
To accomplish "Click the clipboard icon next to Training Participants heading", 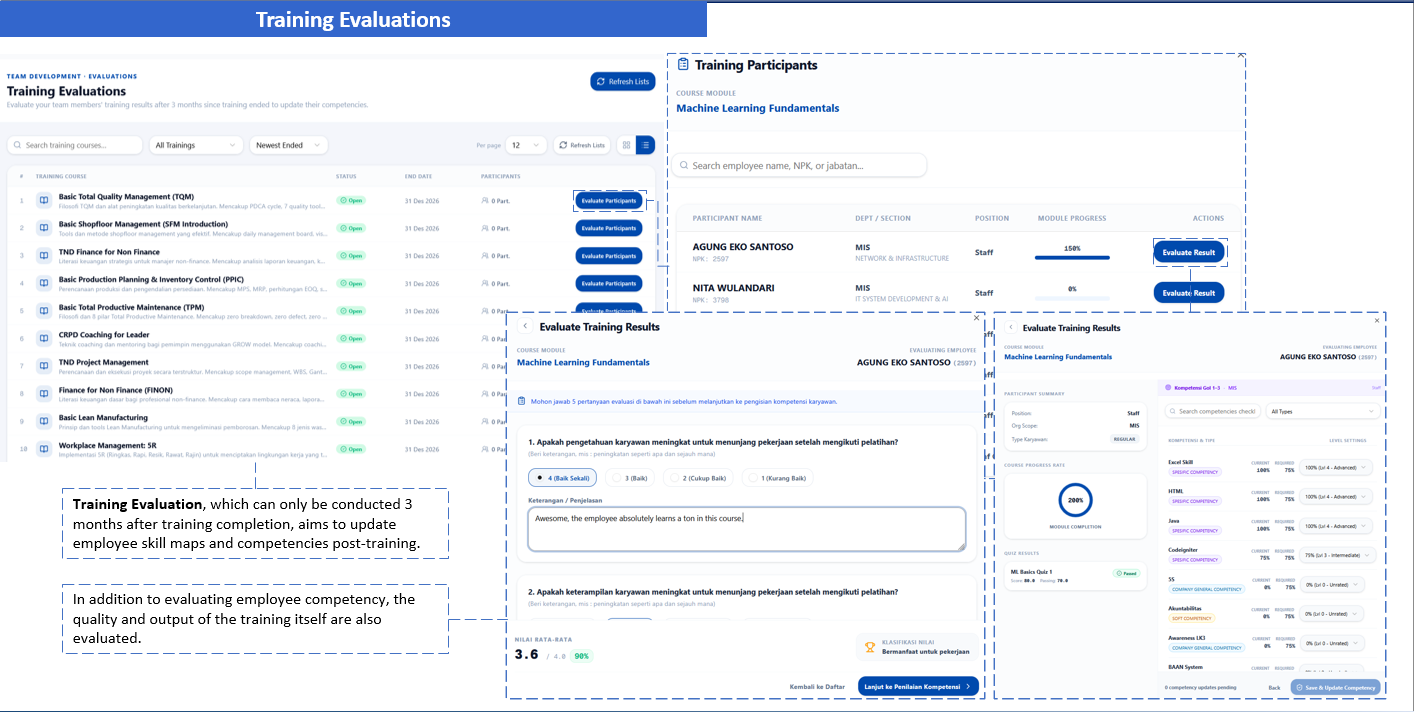I will pos(683,65).
